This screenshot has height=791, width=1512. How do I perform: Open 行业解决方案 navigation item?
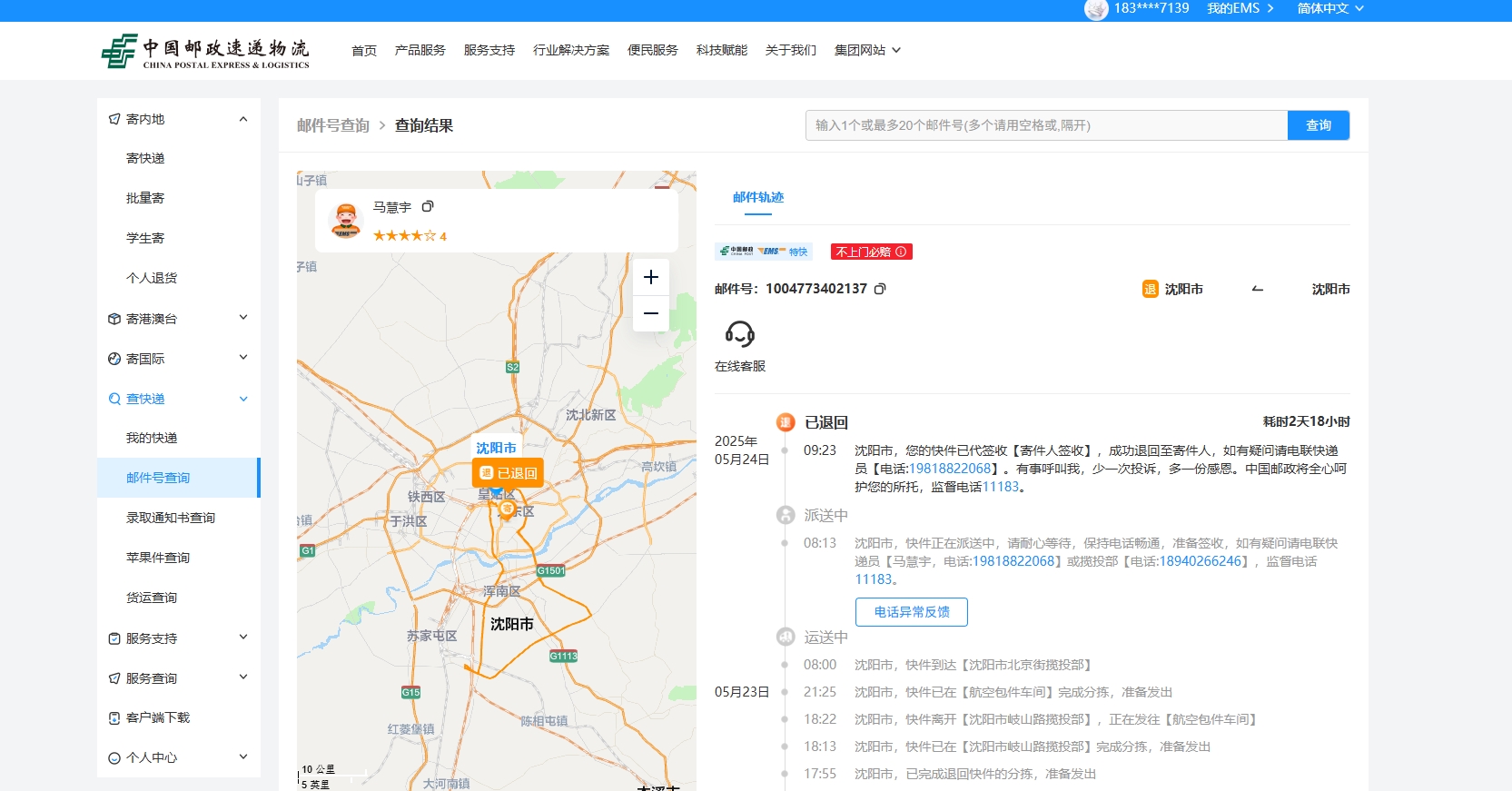pos(571,50)
